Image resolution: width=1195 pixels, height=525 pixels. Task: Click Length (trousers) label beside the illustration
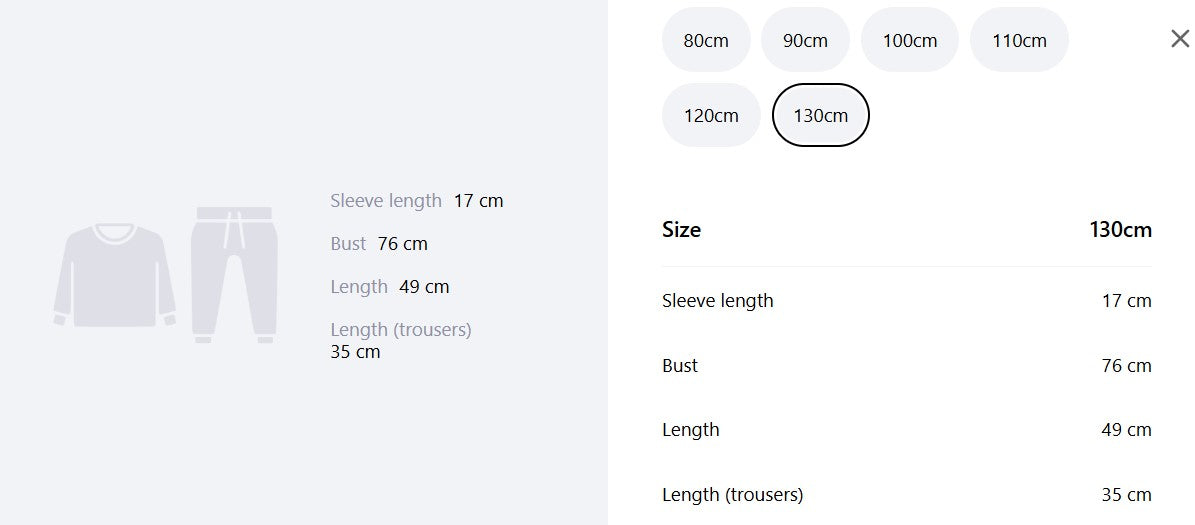click(401, 329)
